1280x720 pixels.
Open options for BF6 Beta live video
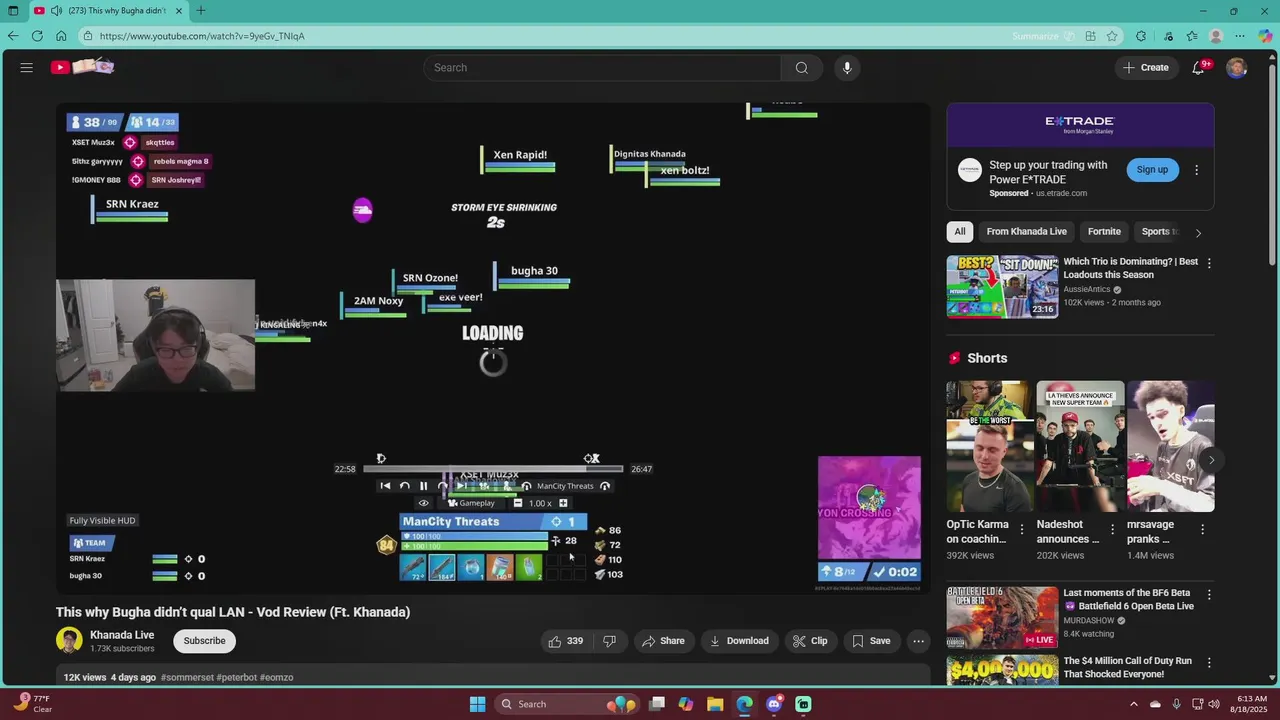(x=1209, y=595)
